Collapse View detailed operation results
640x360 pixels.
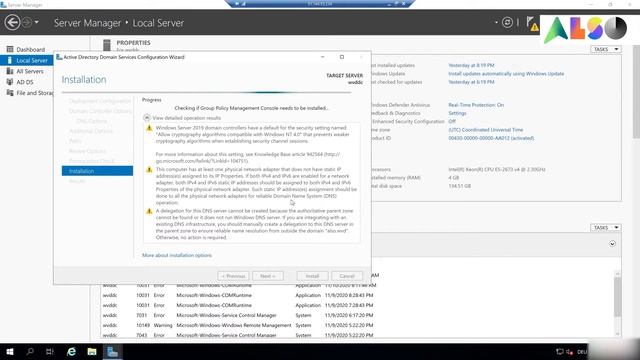point(147,118)
